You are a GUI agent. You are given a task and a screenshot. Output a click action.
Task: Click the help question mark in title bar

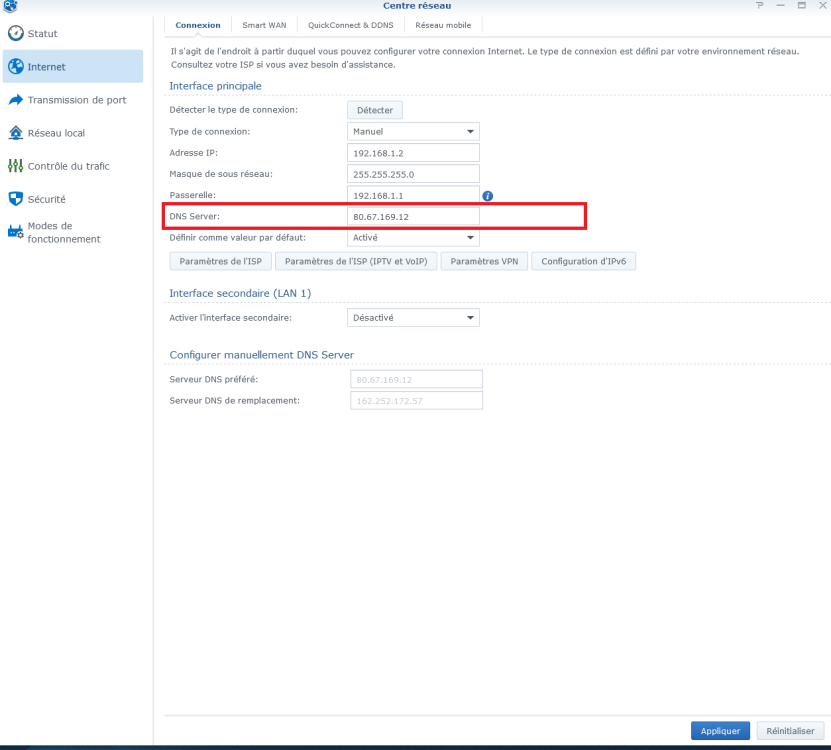coord(759,7)
